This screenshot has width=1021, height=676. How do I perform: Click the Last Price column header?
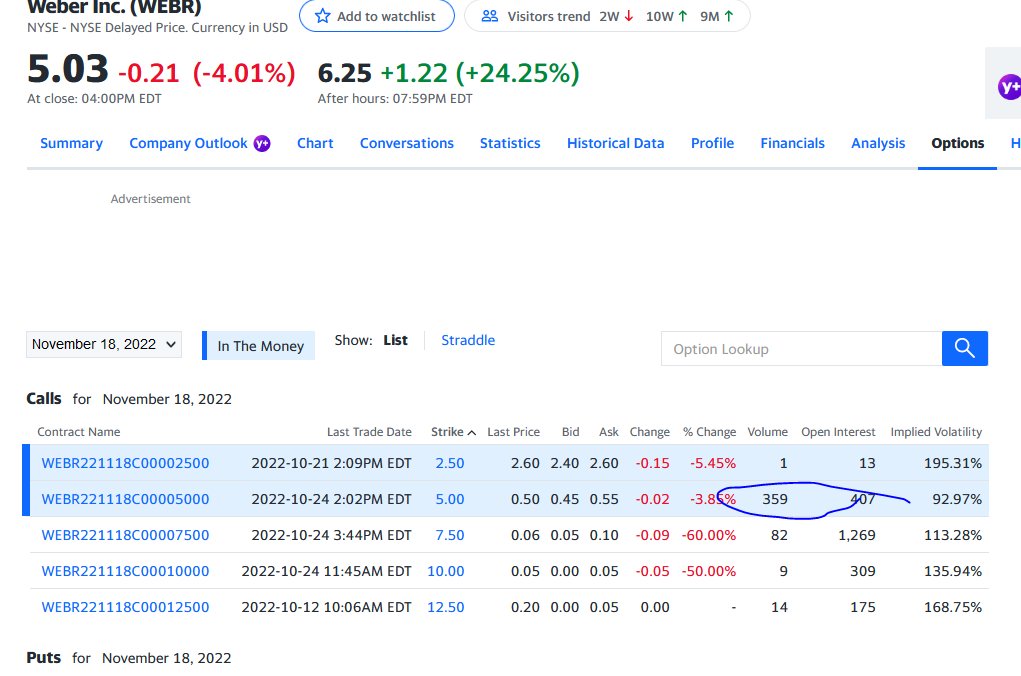point(514,432)
